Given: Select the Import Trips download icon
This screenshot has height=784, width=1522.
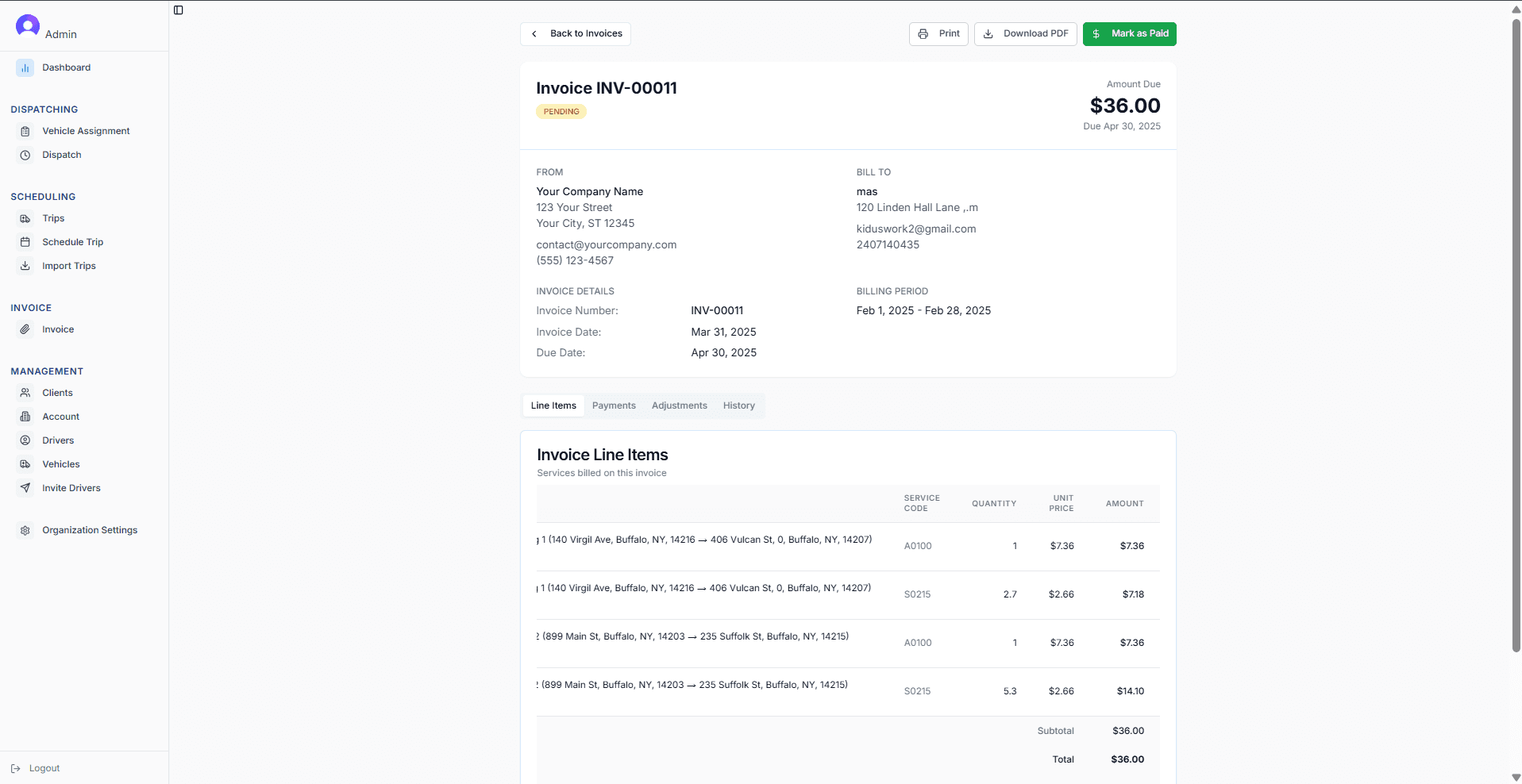Looking at the screenshot, I should click(x=25, y=266).
